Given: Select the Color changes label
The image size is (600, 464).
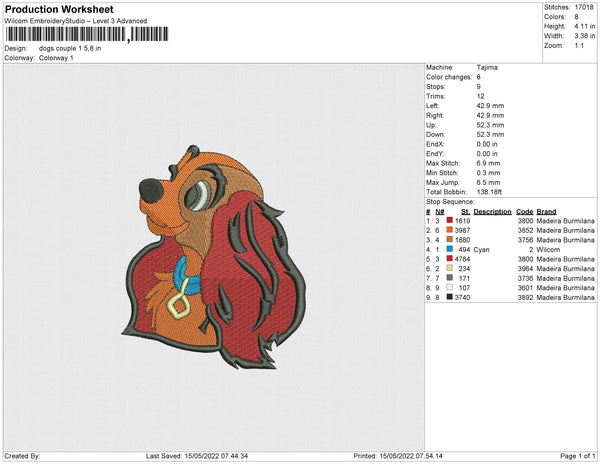Looking at the screenshot, I should coord(449,77).
